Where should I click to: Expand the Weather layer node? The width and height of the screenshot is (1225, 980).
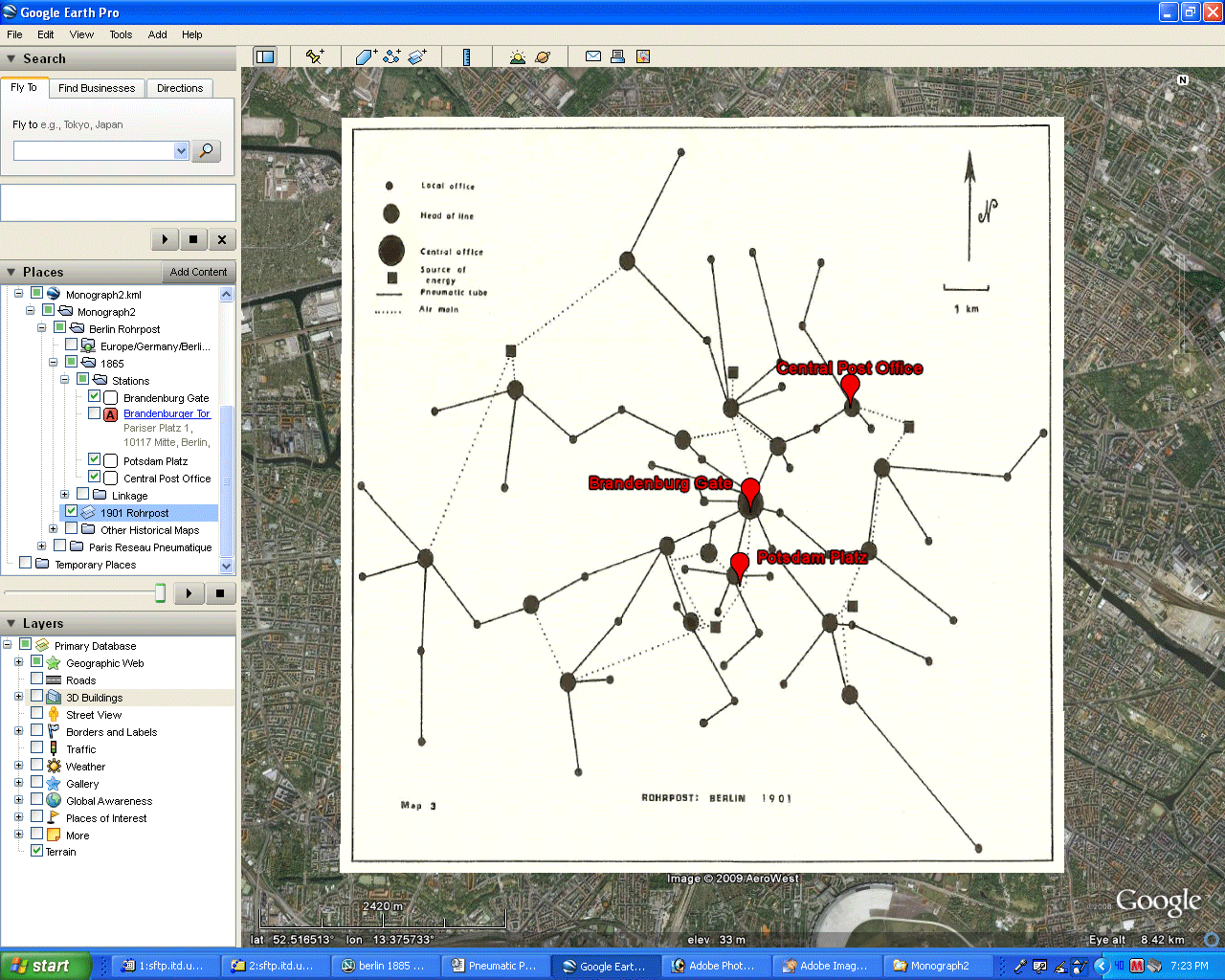(19, 766)
